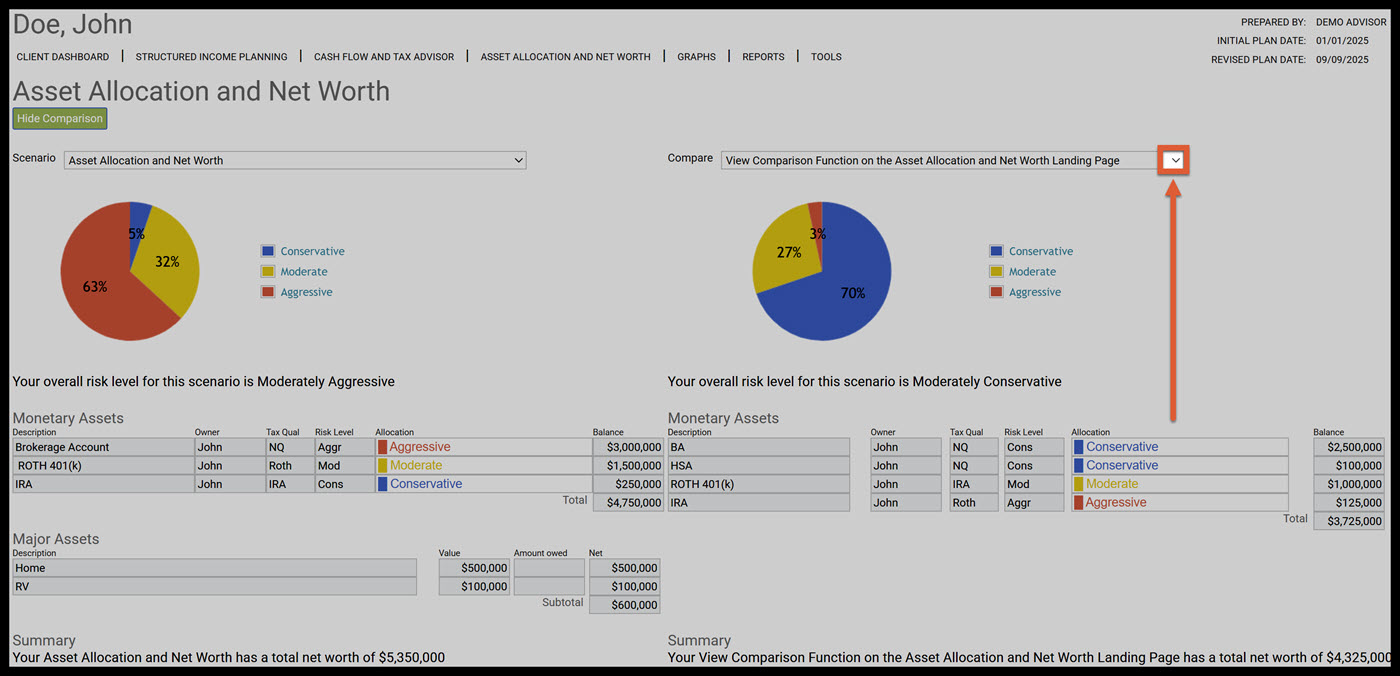The width and height of the screenshot is (1400, 676).
Task: Click the 09/09/2025 revised plan date
Action: [1342, 60]
